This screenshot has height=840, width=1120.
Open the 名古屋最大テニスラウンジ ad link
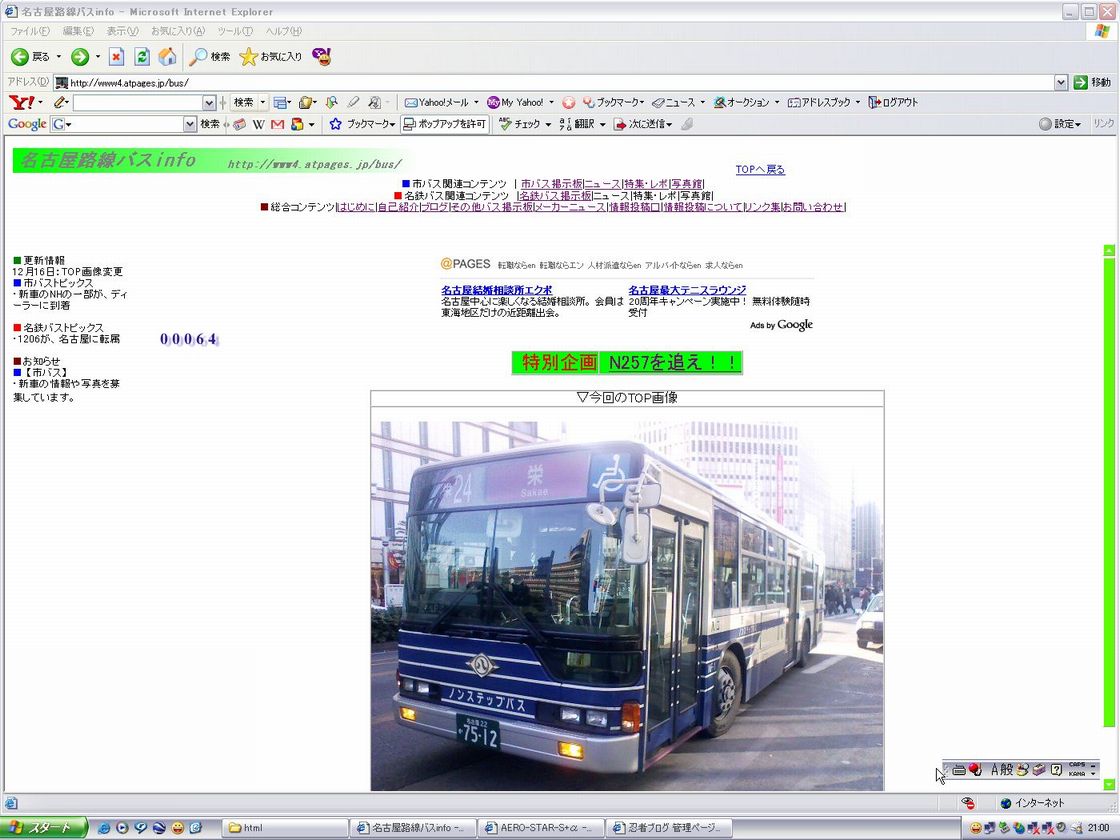[687, 290]
